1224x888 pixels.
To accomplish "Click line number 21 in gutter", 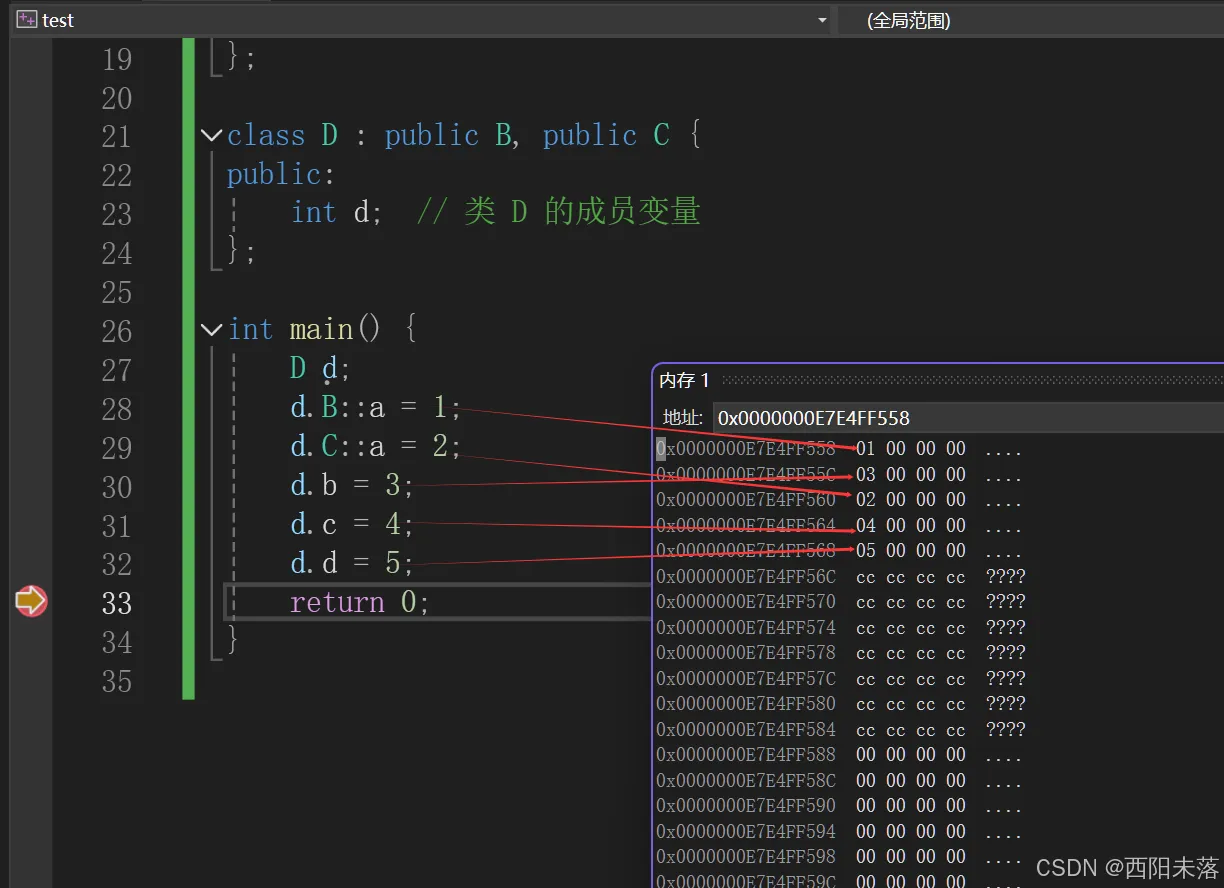I will [x=117, y=136].
